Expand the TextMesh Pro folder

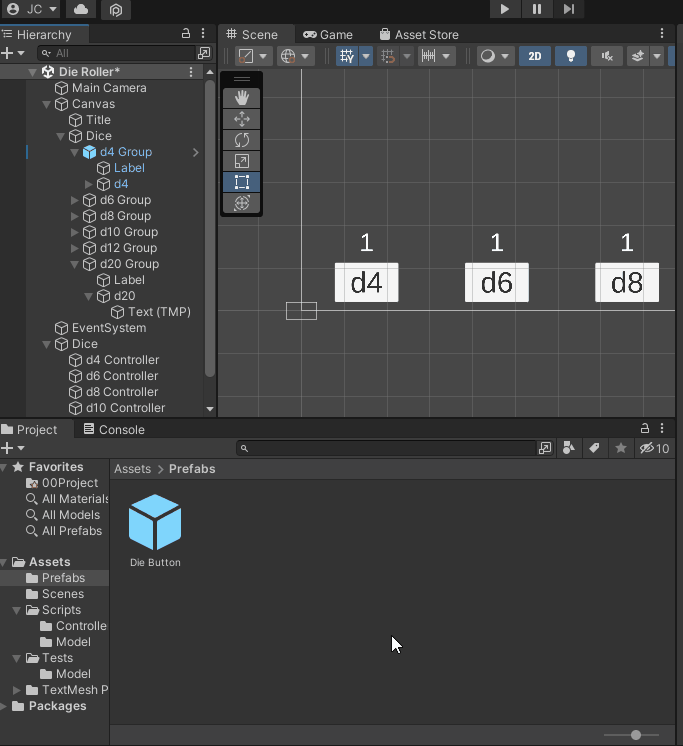pos(17,690)
